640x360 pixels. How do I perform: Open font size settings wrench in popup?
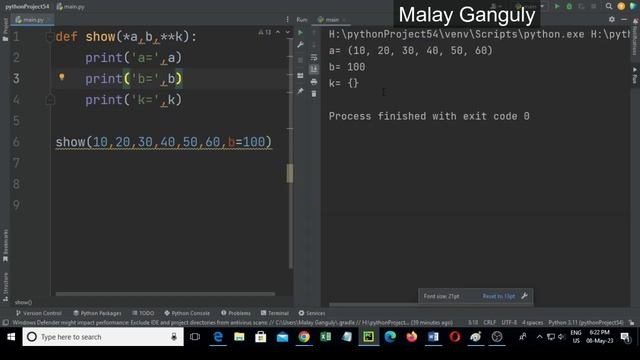[x=524, y=296]
